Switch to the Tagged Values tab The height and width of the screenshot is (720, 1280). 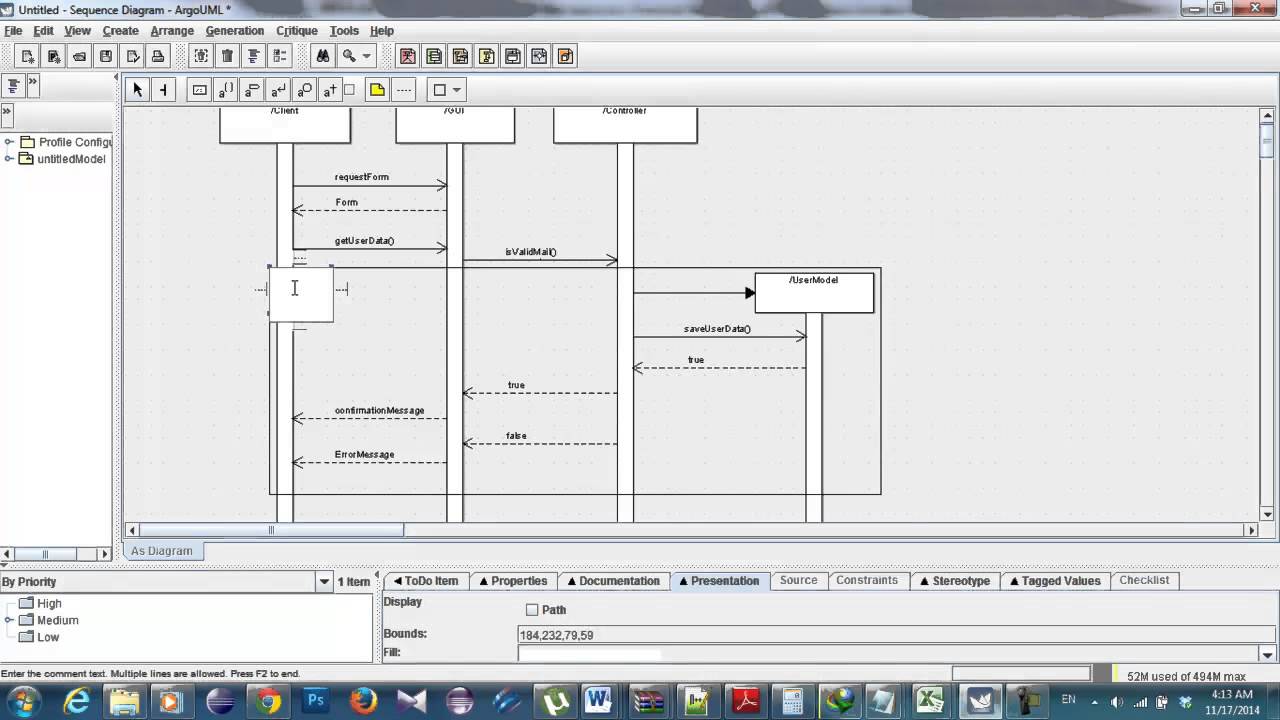[1054, 581]
